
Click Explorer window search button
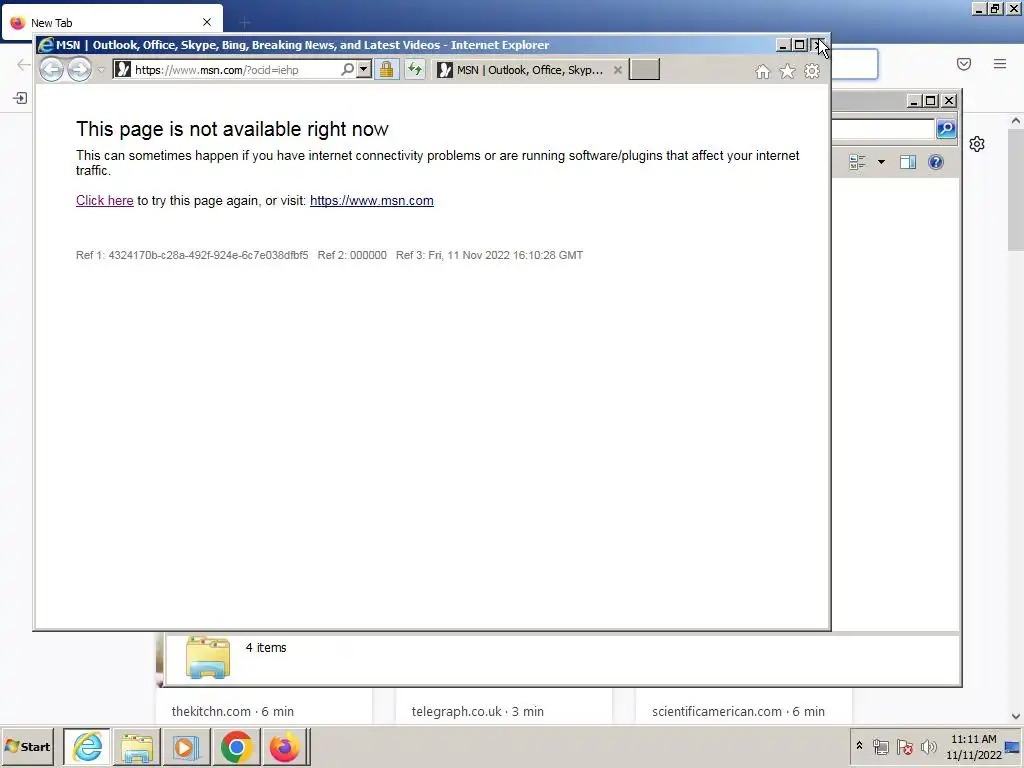click(x=946, y=129)
